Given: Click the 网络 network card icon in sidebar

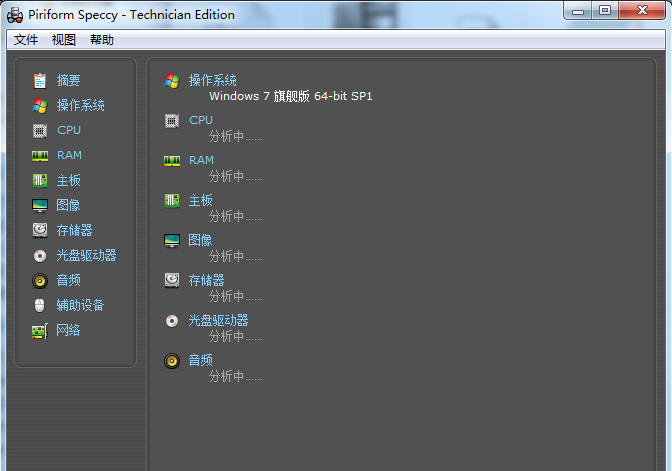Looking at the screenshot, I should point(40,331).
